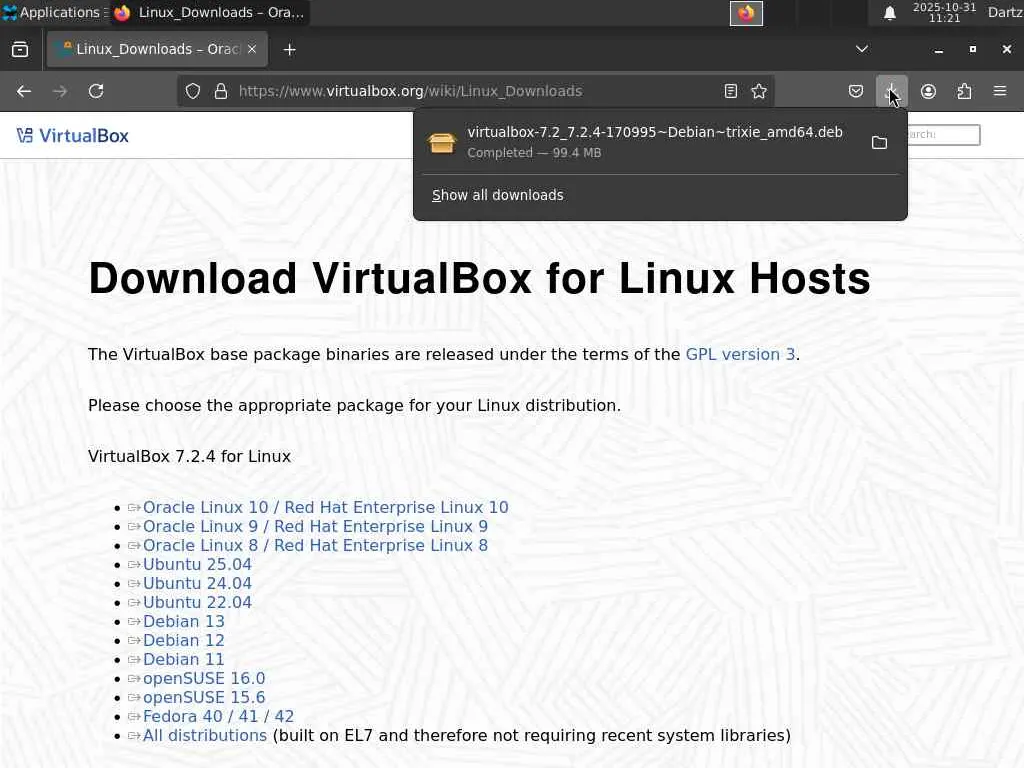Download the openSUSE 15.6 package
Image resolution: width=1024 pixels, height=768 pixels.
point(204,697)
